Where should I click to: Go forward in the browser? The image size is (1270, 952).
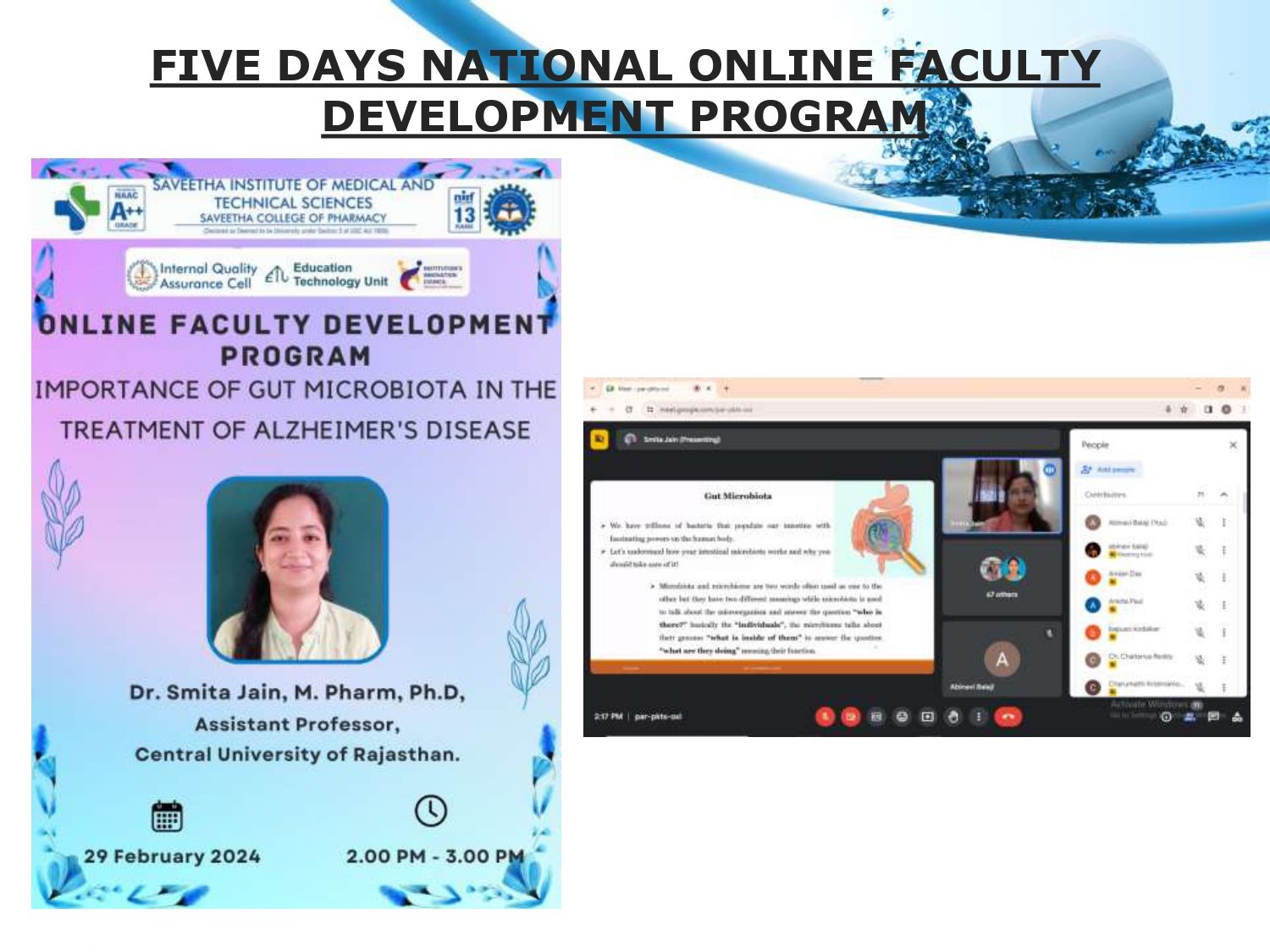pyautogui.click(x=610, y=410)
